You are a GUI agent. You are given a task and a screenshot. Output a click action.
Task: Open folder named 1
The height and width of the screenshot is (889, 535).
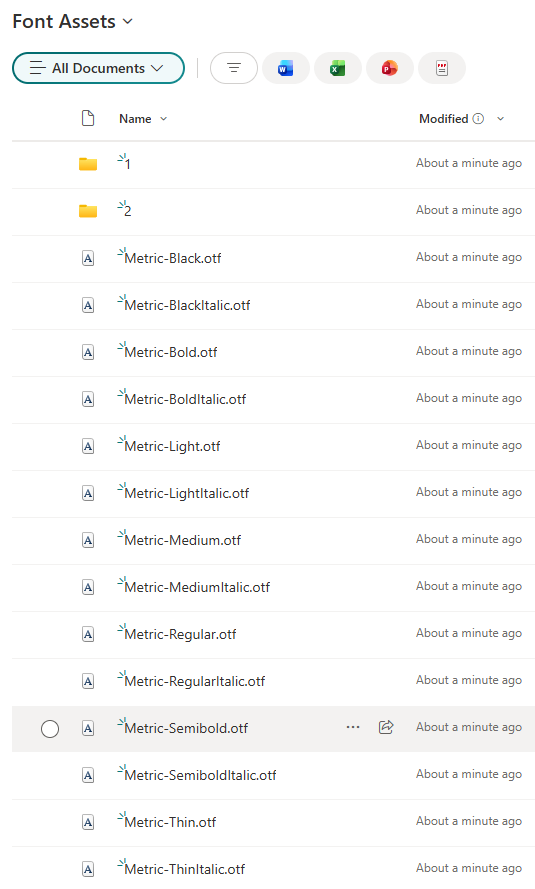click(128, 164)
